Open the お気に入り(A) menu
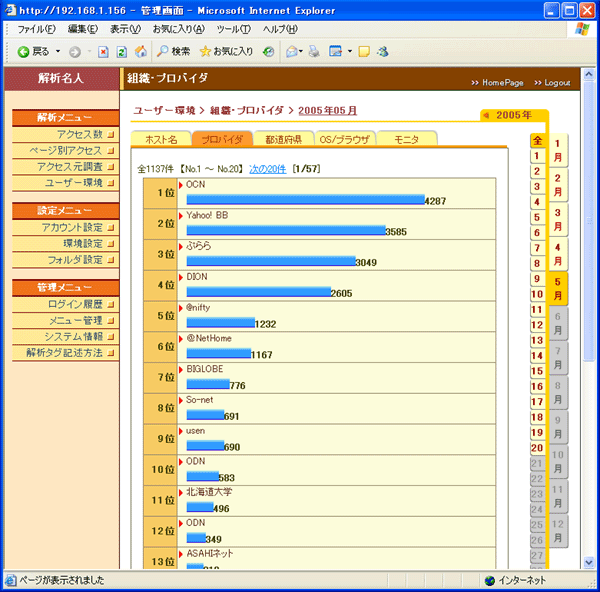Image resolution: width=600 pixels, height=592 pixels. click(x=179, y=29)
